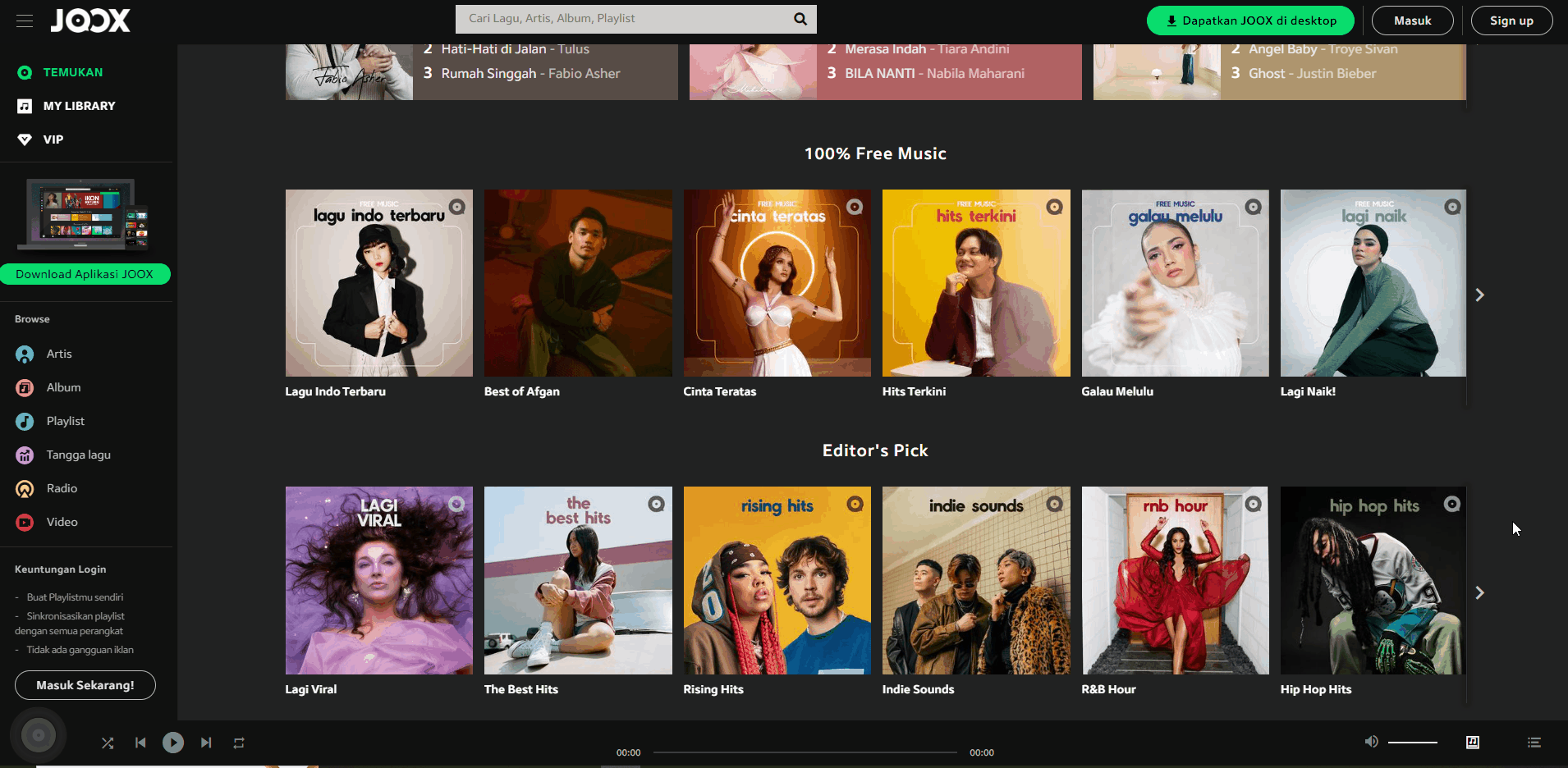Open the play queue icon bottom right
This screenshot has height=768, width=1568.
pos(1534,743)
